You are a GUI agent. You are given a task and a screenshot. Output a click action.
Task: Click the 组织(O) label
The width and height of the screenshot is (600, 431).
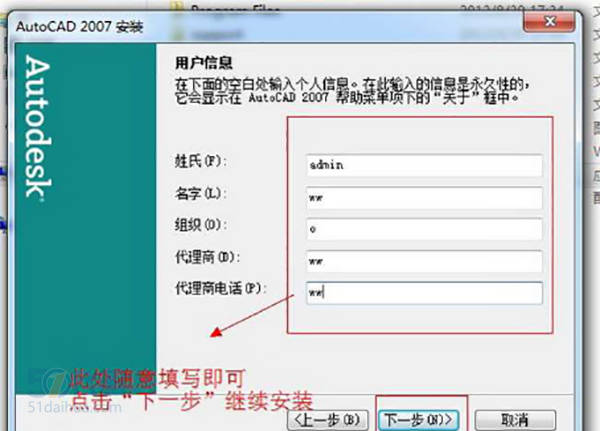(201, 225)
